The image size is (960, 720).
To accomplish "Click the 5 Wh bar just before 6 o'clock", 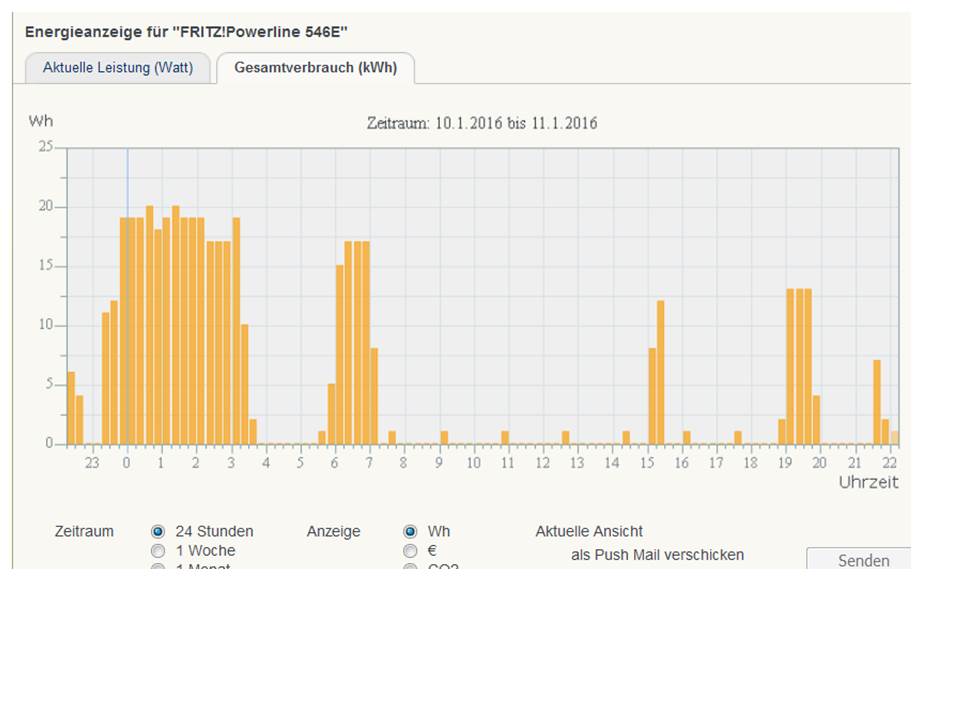I will click(331, 414).
